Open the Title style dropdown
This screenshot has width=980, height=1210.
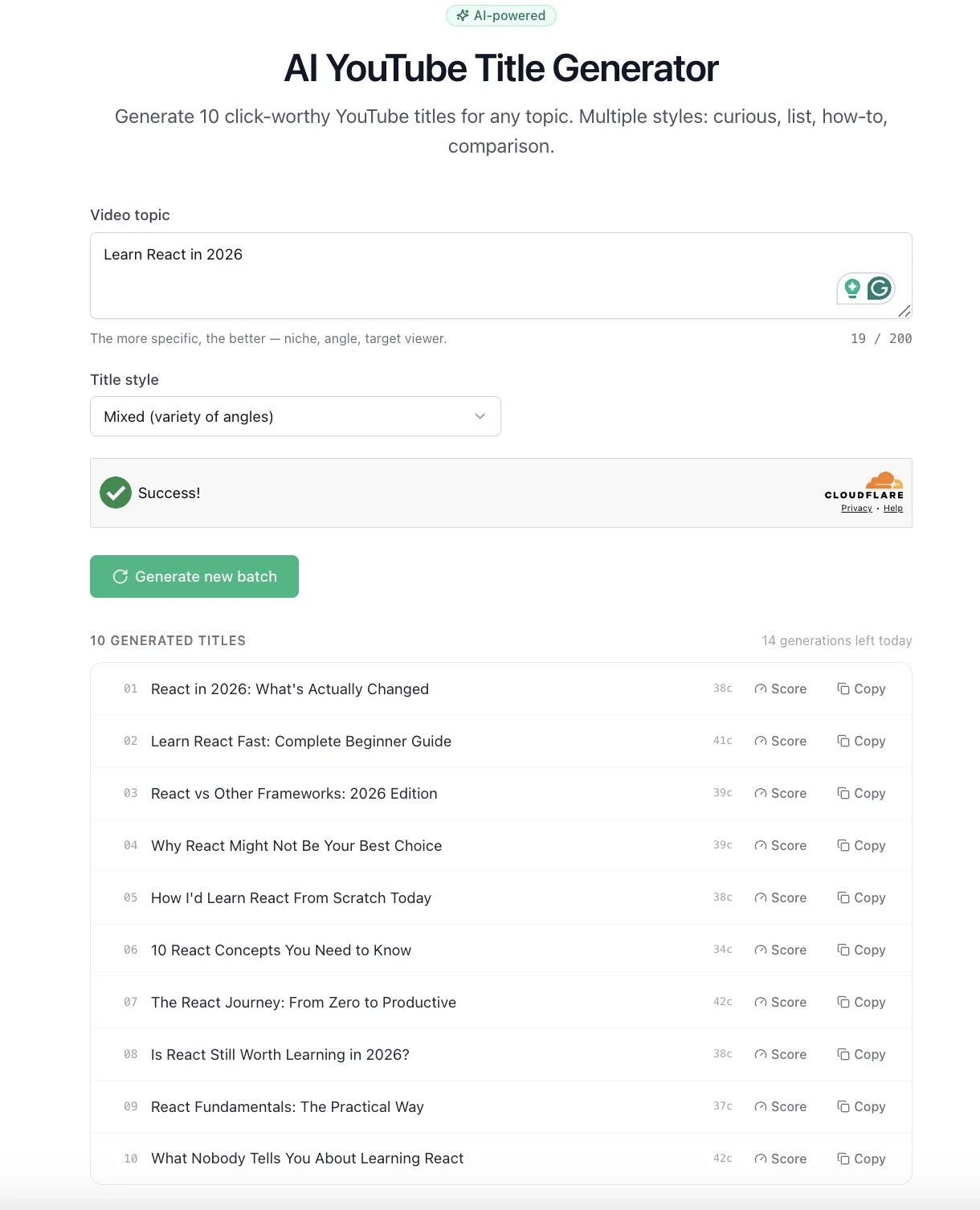296,416
